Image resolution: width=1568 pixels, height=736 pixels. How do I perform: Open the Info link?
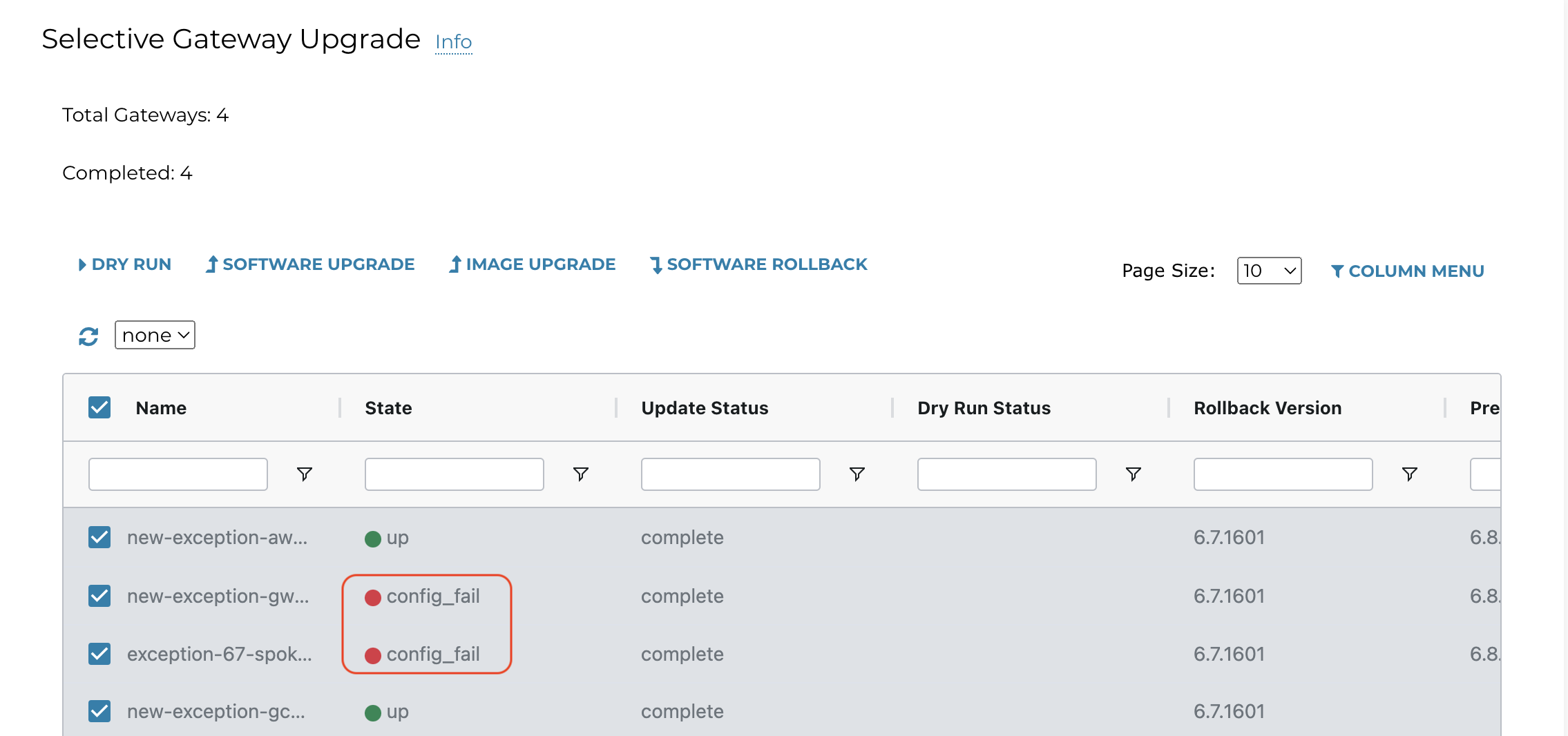coord(453,42)
